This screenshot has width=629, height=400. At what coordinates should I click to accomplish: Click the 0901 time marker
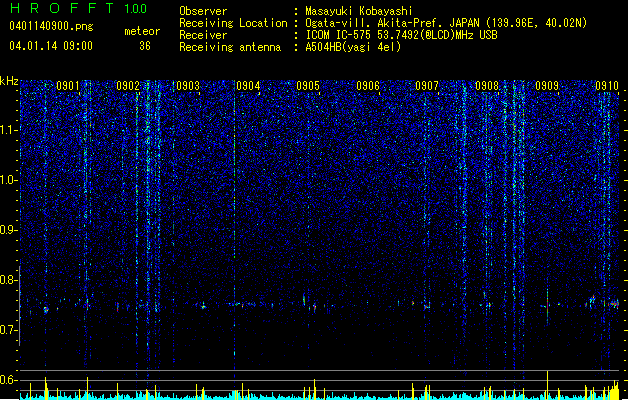(x=68, y=86)
